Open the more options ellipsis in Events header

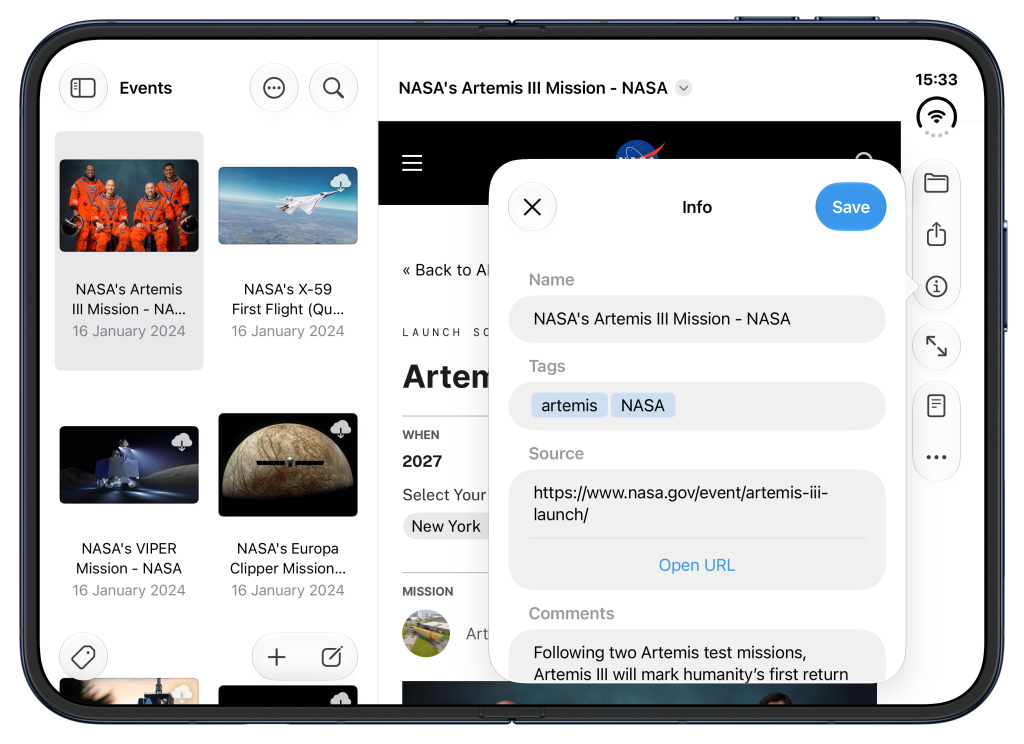[274, 88]
